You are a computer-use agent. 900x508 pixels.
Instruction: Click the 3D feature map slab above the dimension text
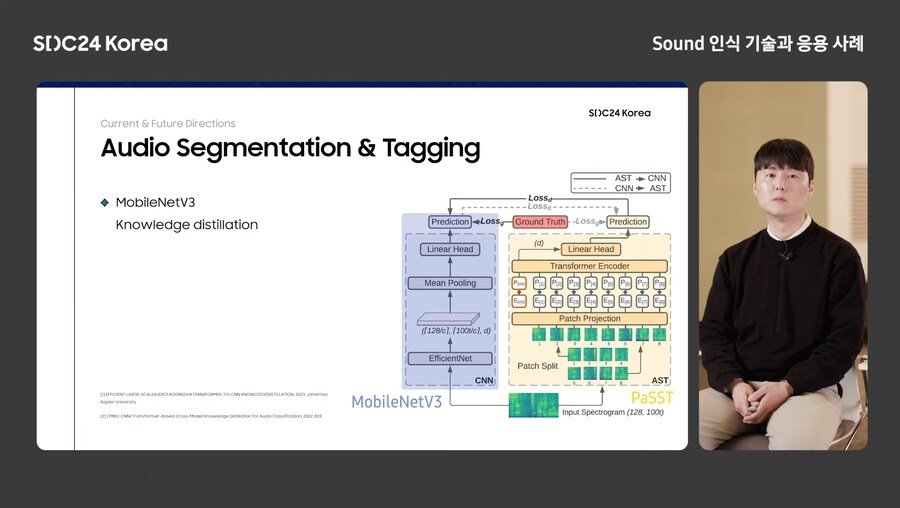coord(448,319)
